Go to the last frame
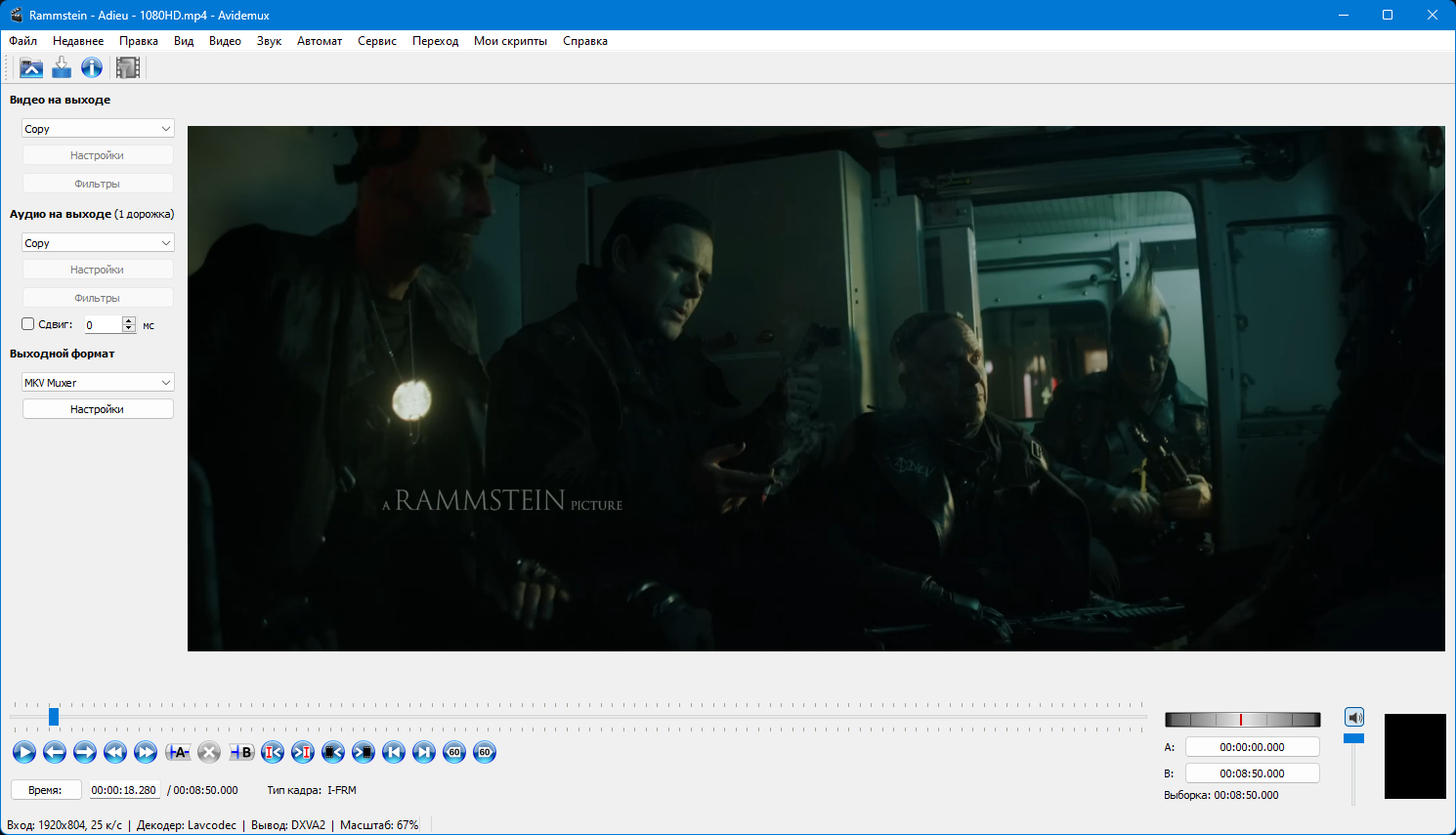Screen dimensions: 1456x835 coord(423,752)
